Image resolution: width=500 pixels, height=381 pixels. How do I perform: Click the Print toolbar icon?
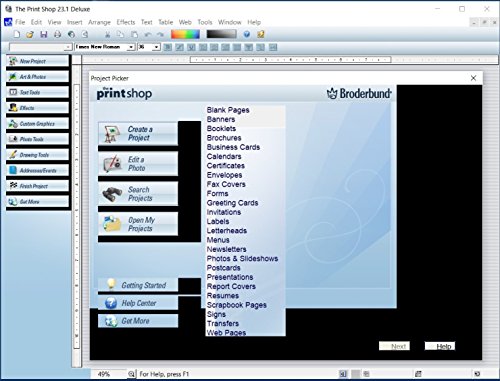pos(57,34)
